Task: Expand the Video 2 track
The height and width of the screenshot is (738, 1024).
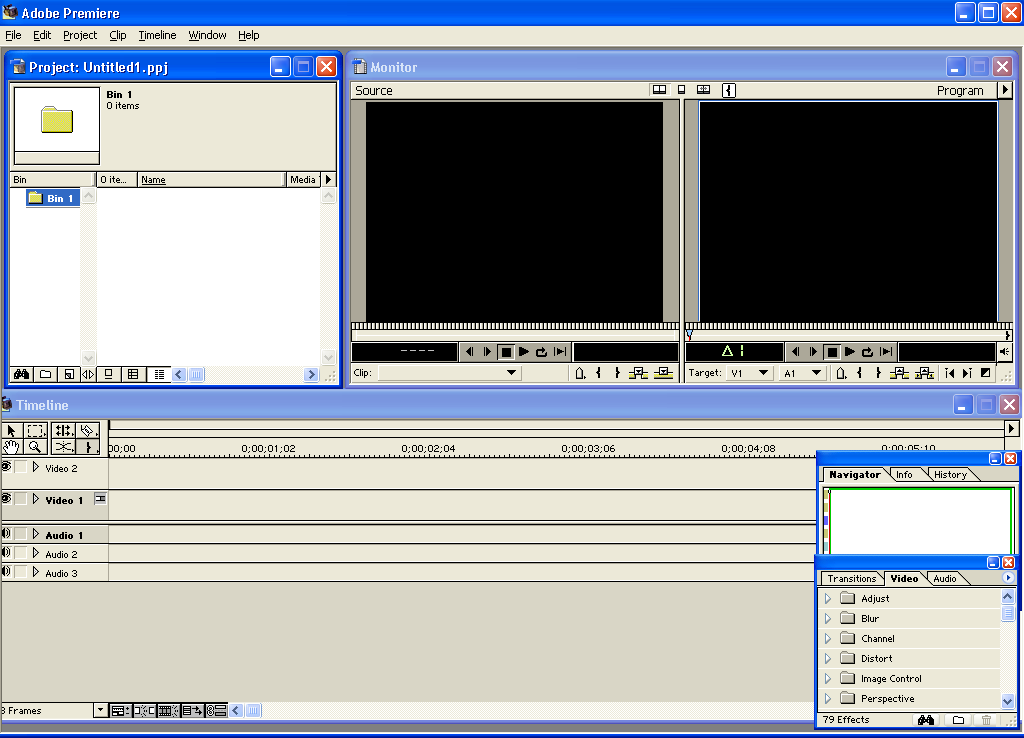Action: [36, 467]
